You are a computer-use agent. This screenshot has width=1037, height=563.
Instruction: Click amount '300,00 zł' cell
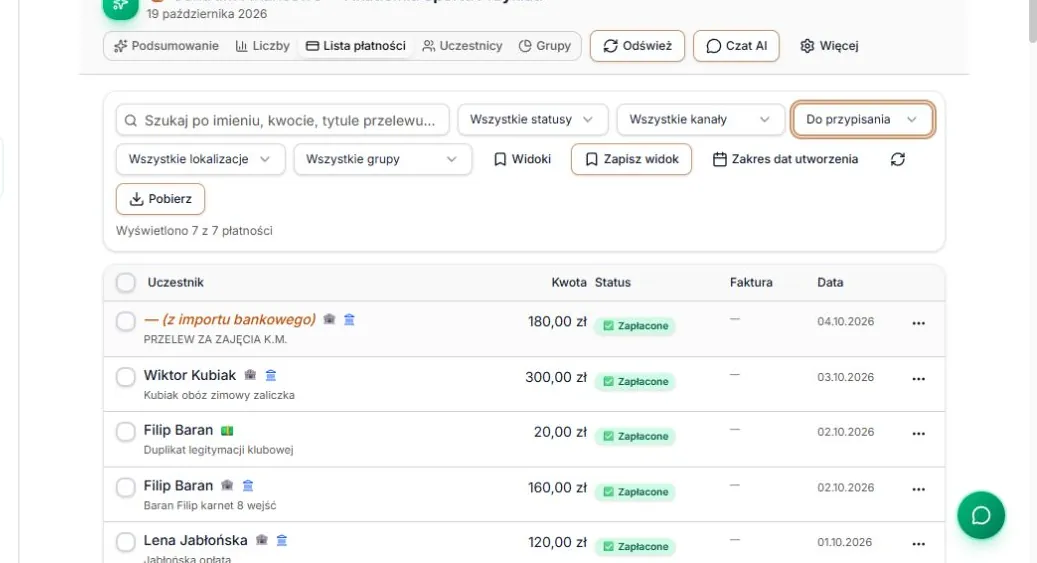[x=556, y=377]
